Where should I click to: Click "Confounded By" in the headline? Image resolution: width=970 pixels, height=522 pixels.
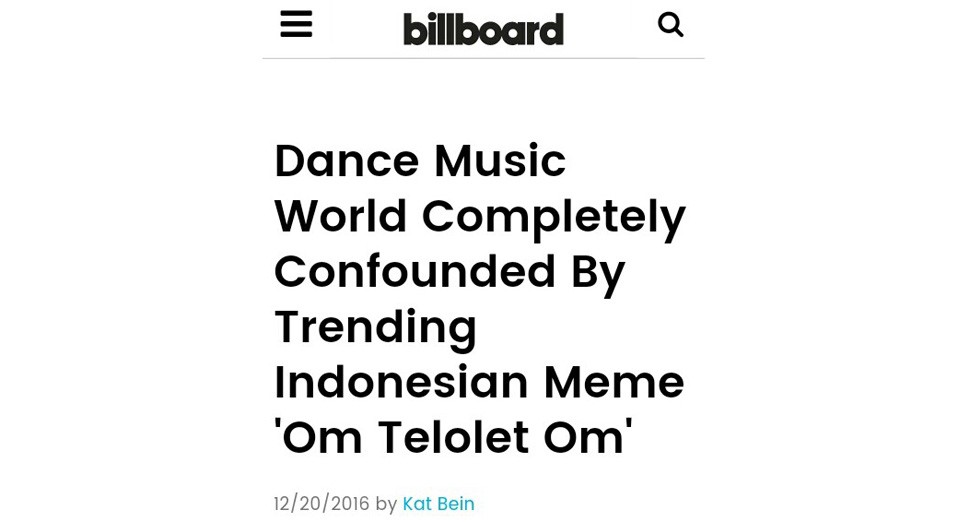(449, 272)
